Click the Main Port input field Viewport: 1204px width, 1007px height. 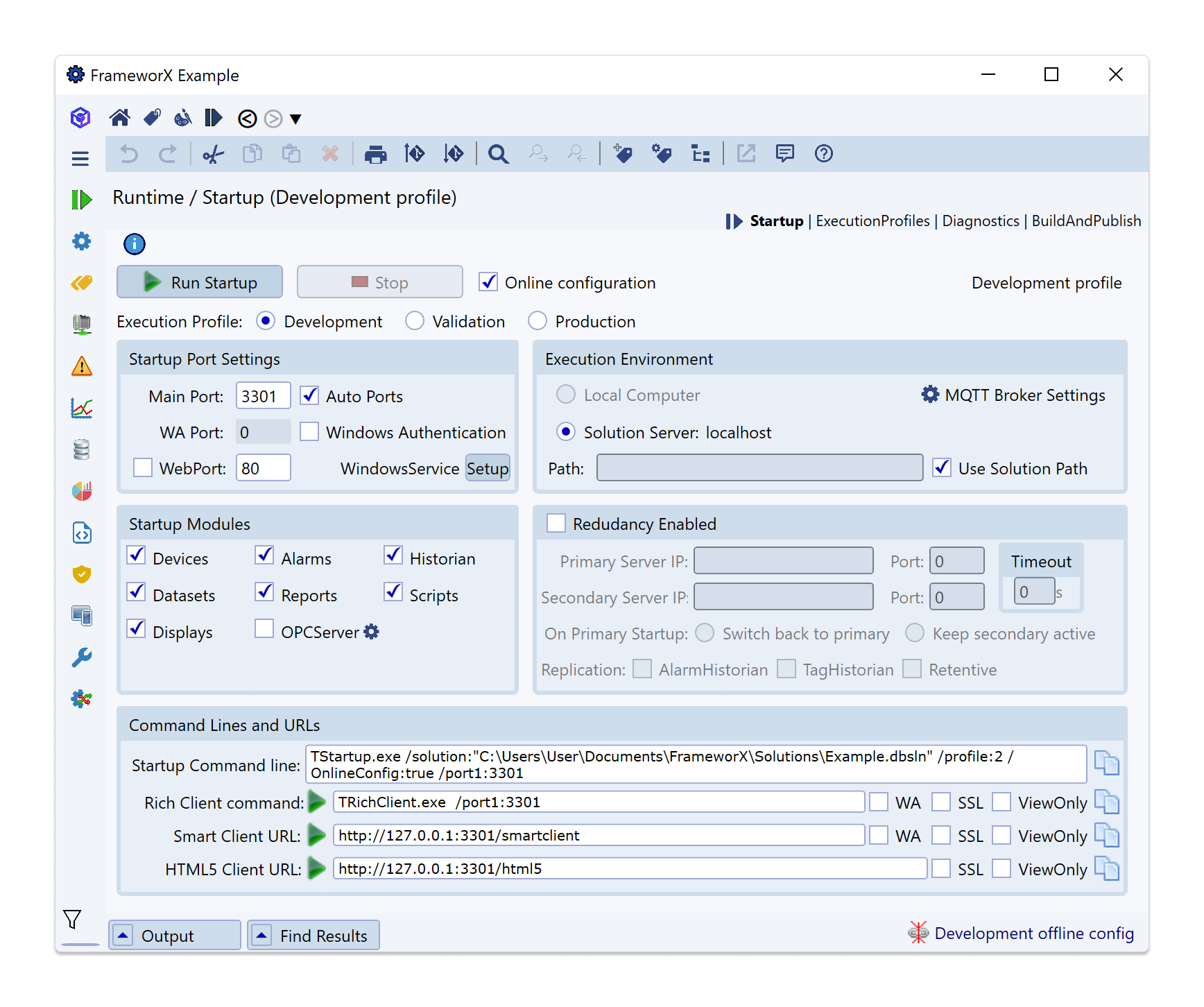click(263, 396)
